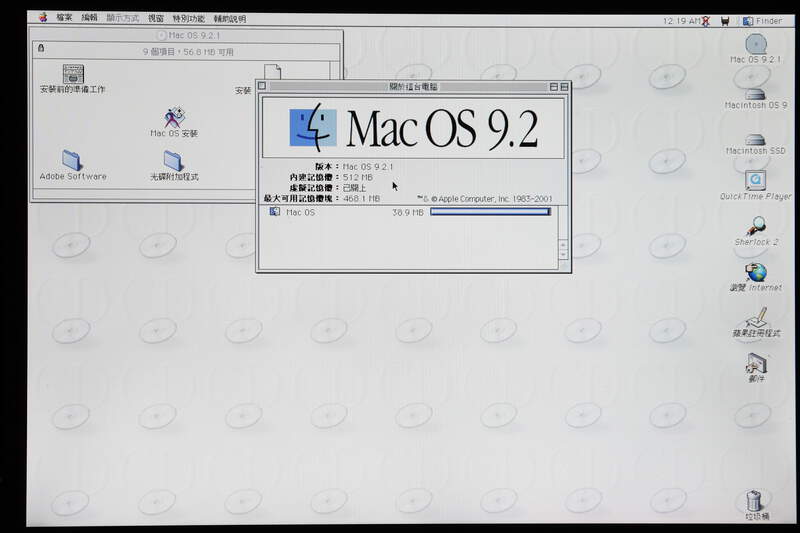The height and width of the screenshot is (533, 800).
Task: Select the Mac OS row in the memory list
Action: (409, 212)
